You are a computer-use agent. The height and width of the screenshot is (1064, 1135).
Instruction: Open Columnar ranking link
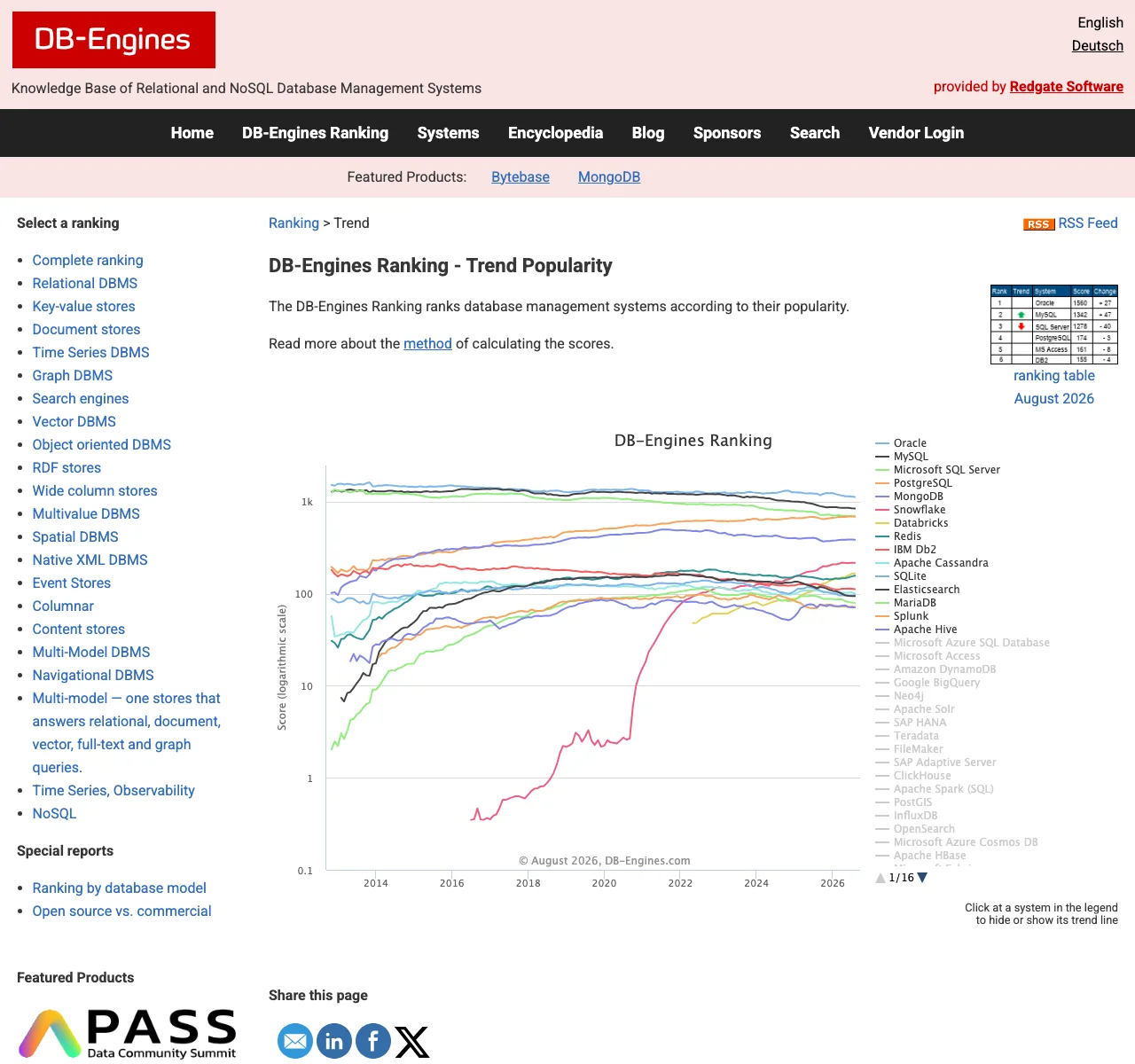pyautogui.click(x=63, y=606)
